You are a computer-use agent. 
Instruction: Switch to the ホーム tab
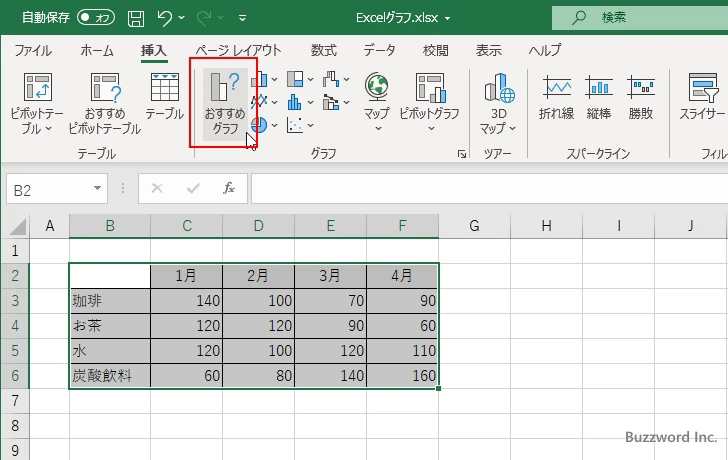tap(97, 50)
